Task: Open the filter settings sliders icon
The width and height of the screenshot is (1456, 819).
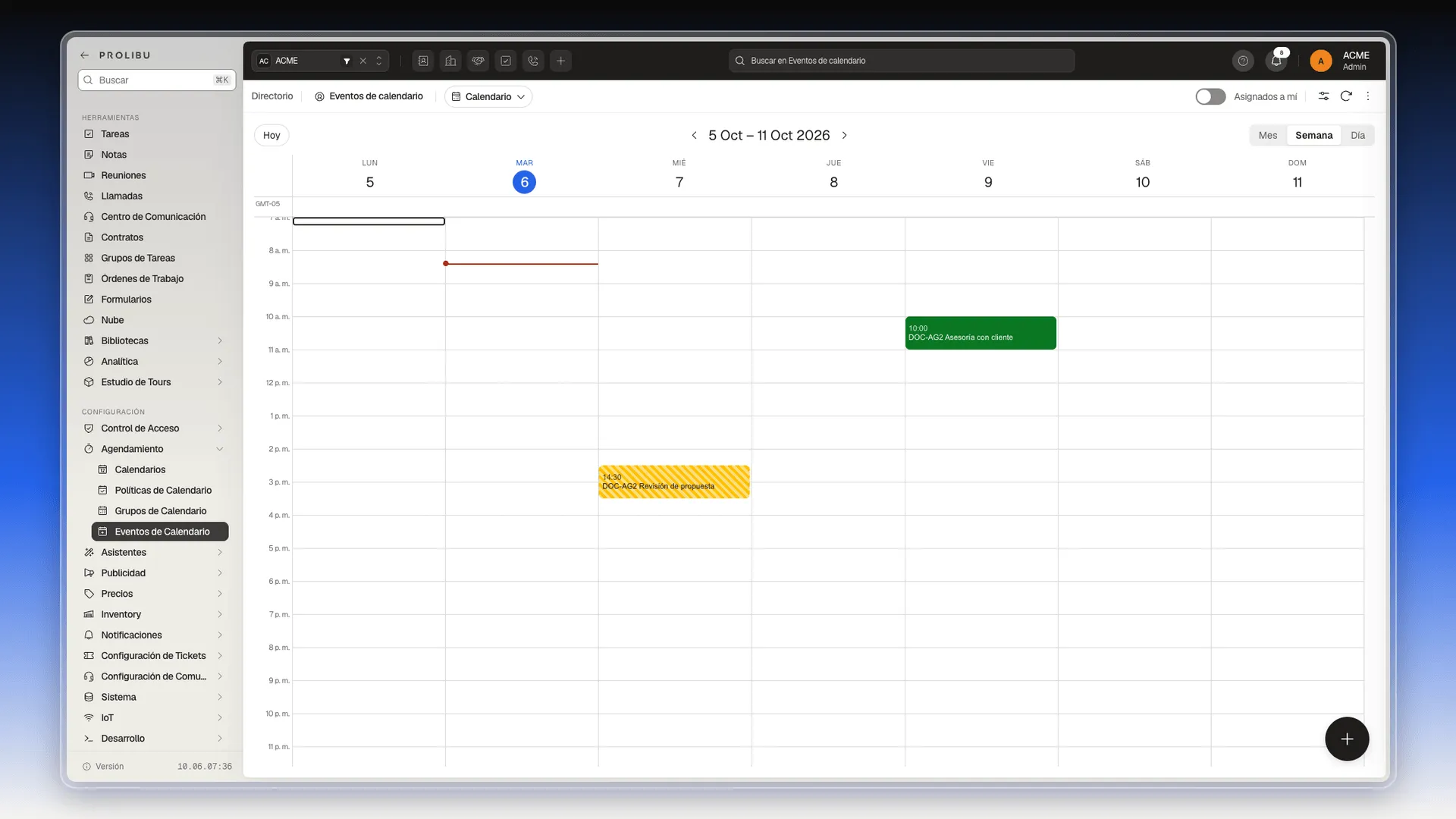Action: pyautogui.click(x=1323, y=96)
